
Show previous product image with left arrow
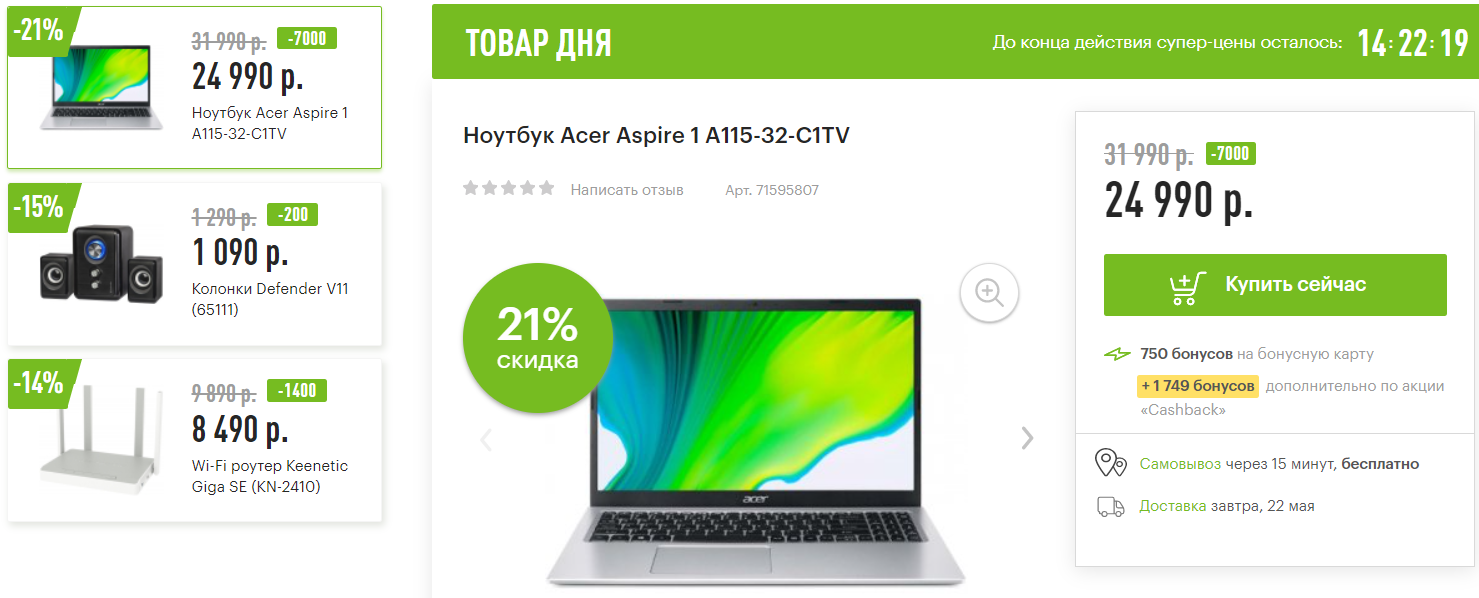(x=487, y=438)
